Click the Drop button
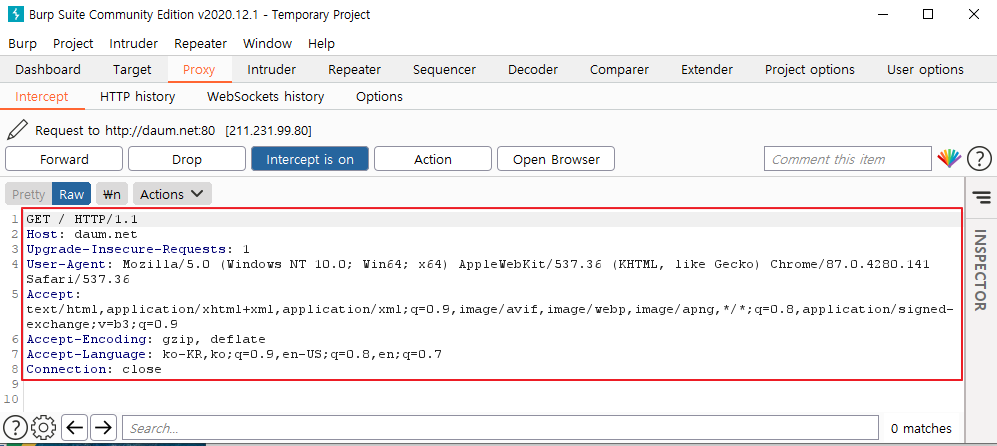This screenshot has width=997, height=446. (187, 159)
